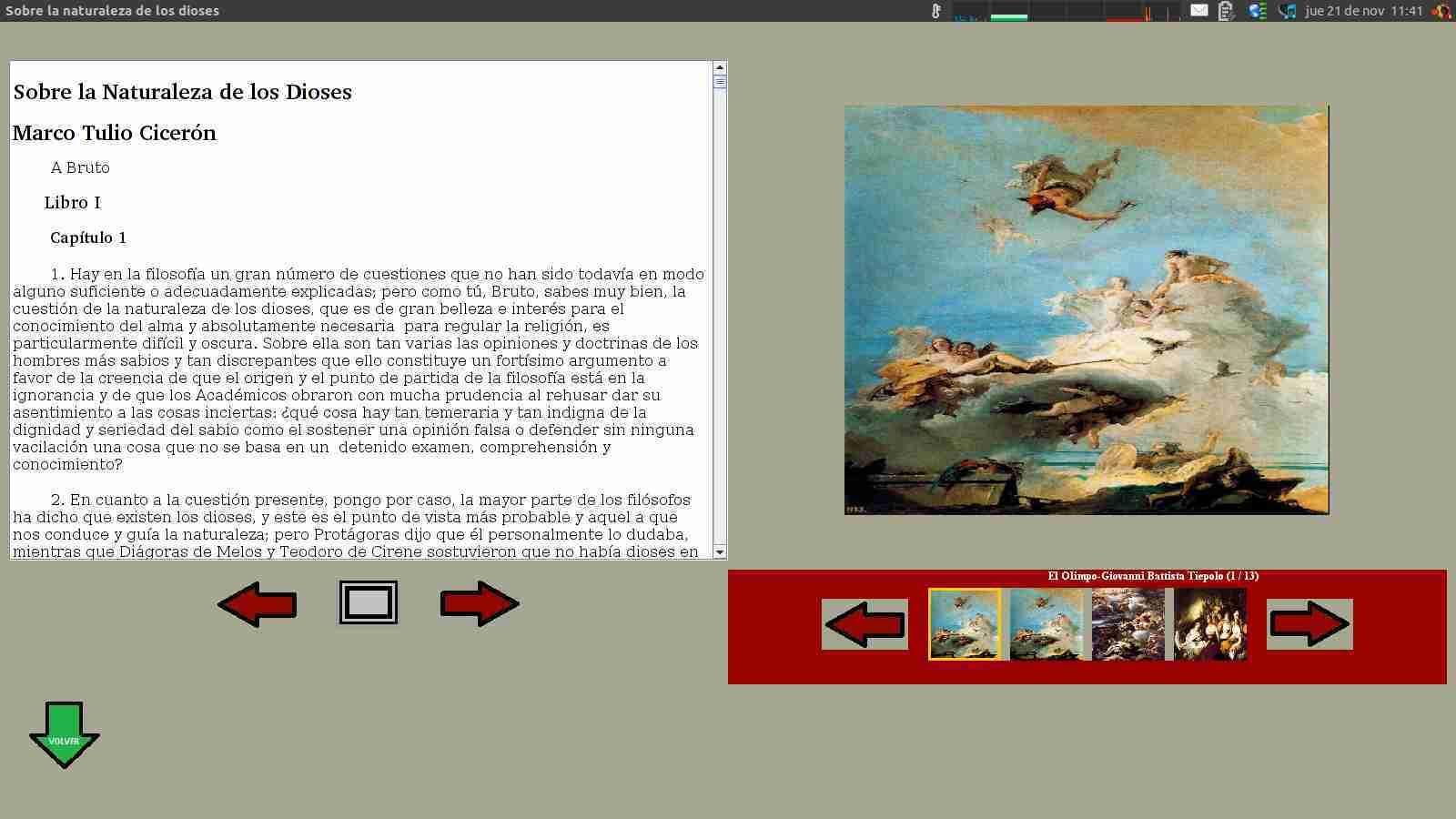Toggle fullscreen text with the rectangle icon
1456x819 pixels.
(x=369, y=602)
